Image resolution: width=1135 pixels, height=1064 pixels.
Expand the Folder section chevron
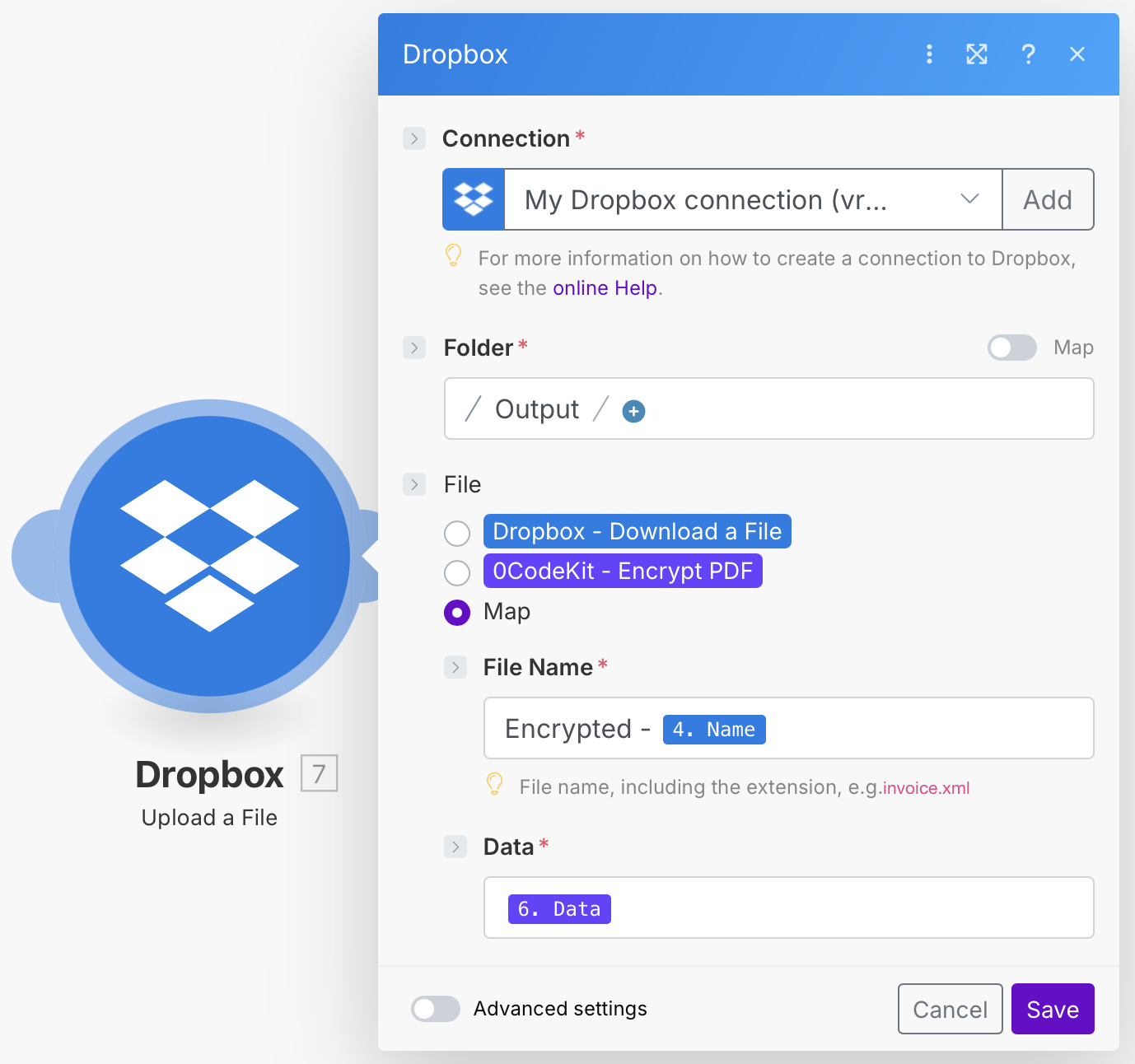tap(414, 348)
